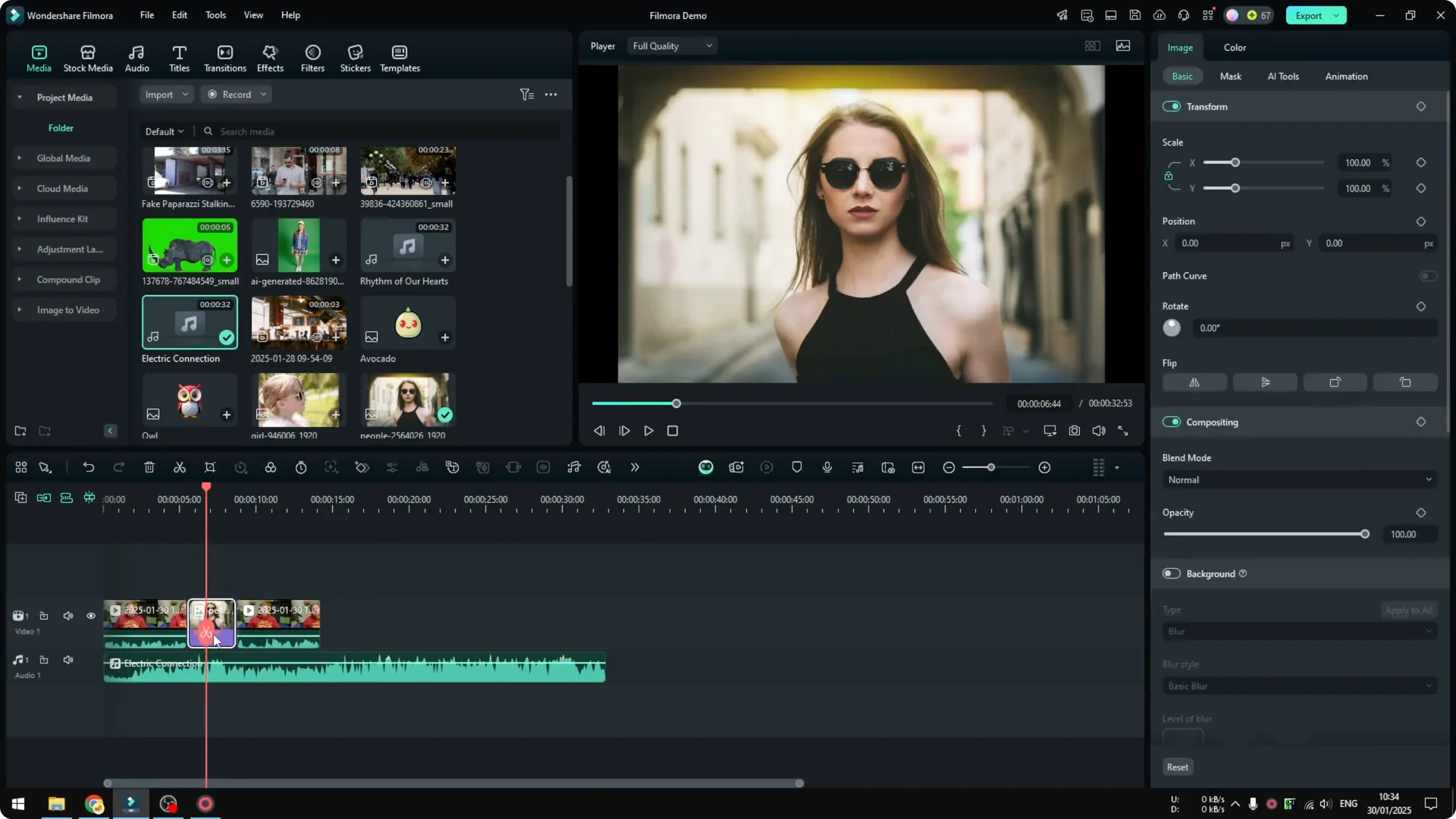The width and height of the screenshot is (1456, 819).
Task: Select the split scissors tool
Action: point(180,467)
